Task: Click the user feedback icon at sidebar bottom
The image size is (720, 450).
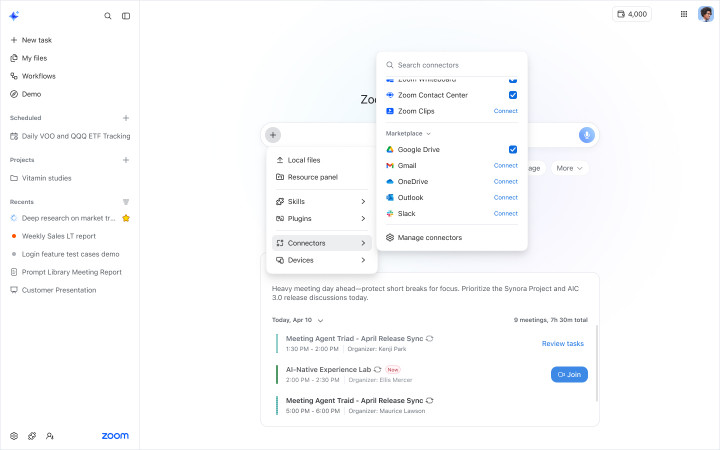Action: coord(50,436)
